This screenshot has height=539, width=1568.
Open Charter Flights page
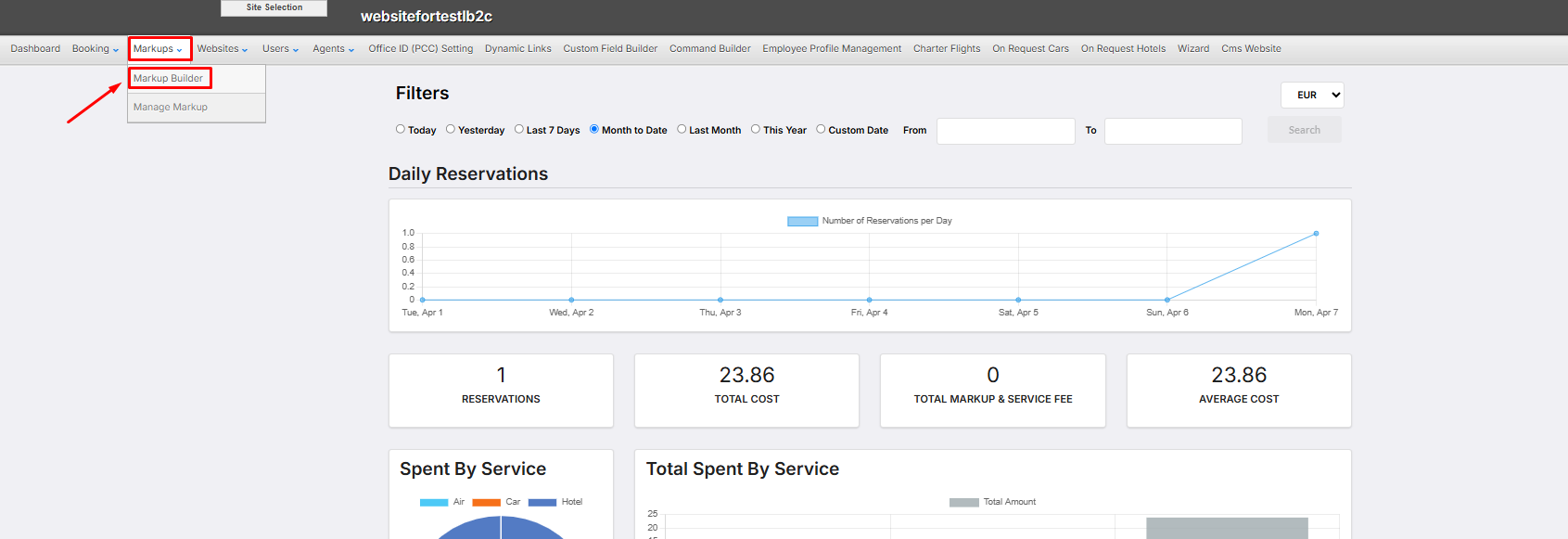click(x=947, y=49)
